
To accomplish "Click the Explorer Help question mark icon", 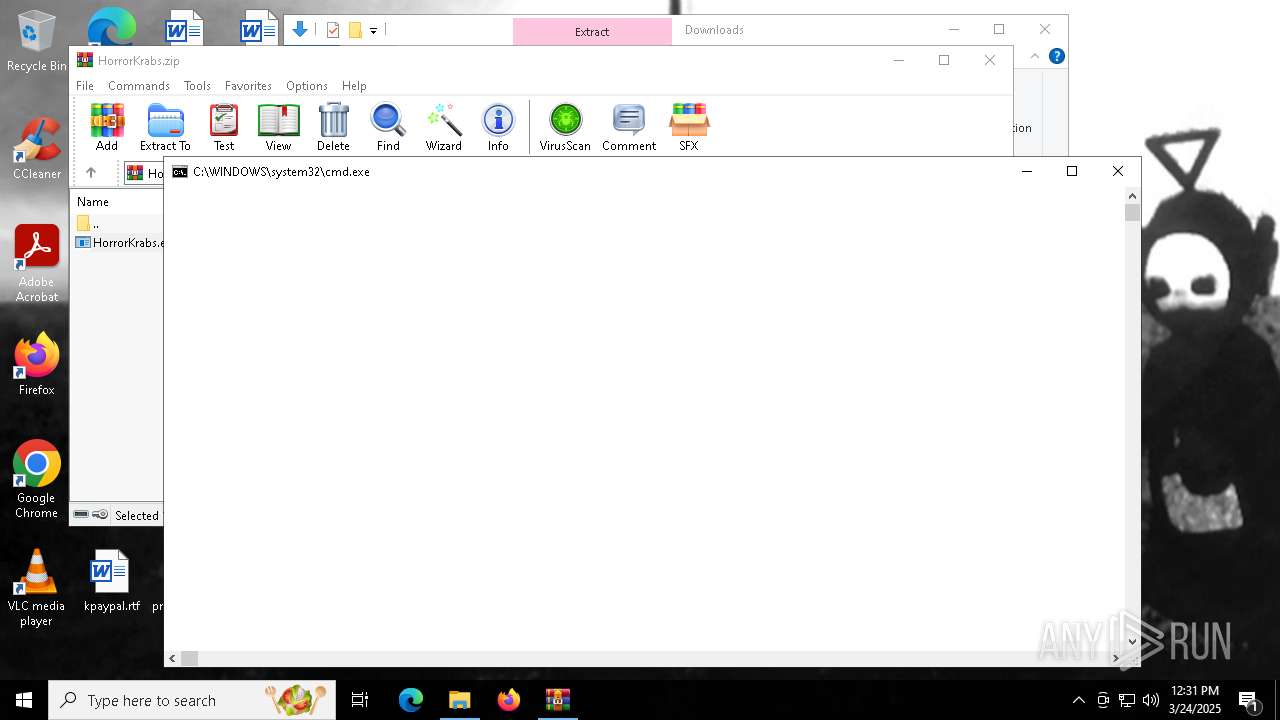I will 1056,56.
